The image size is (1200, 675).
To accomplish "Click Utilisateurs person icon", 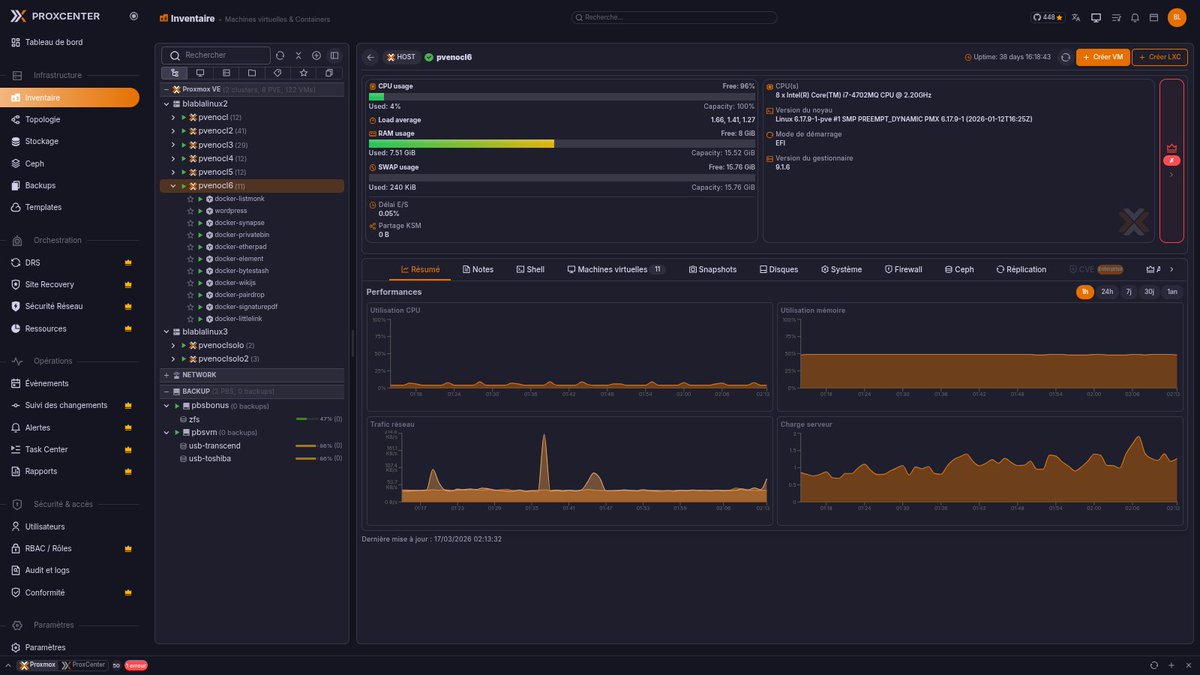I will point(16,526).
